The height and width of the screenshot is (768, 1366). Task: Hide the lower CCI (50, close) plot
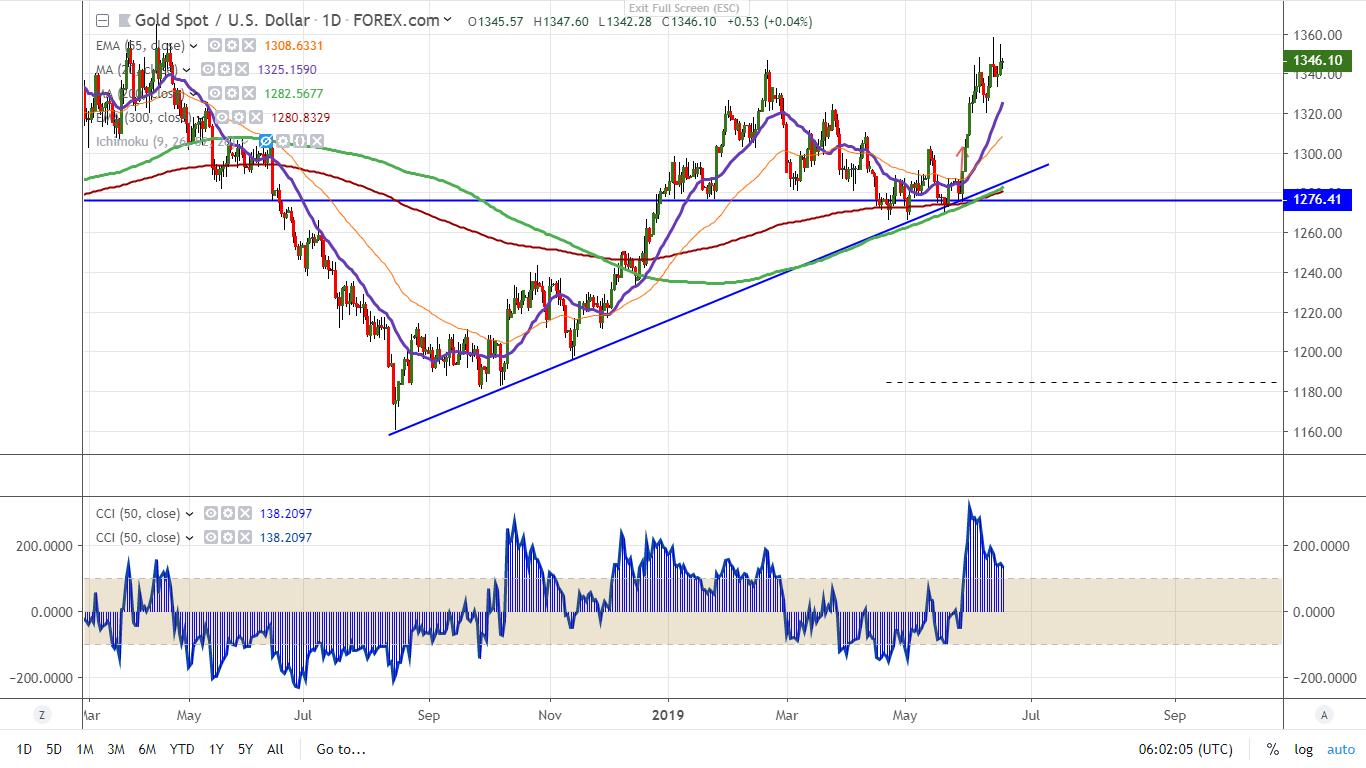(x=210, y=538)
